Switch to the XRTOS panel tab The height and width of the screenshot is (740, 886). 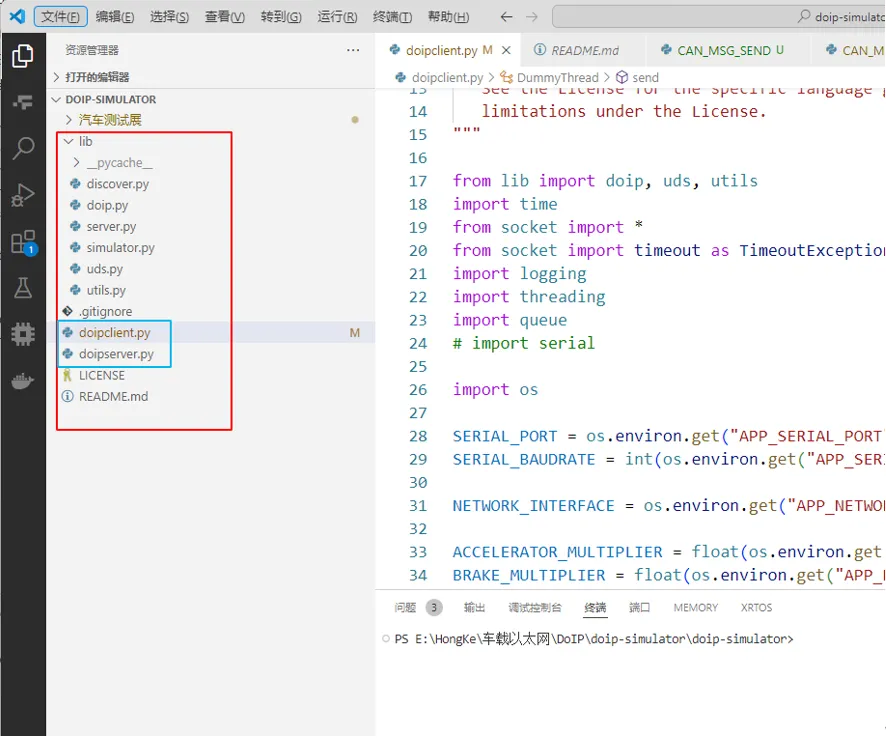tap(756, 608)
